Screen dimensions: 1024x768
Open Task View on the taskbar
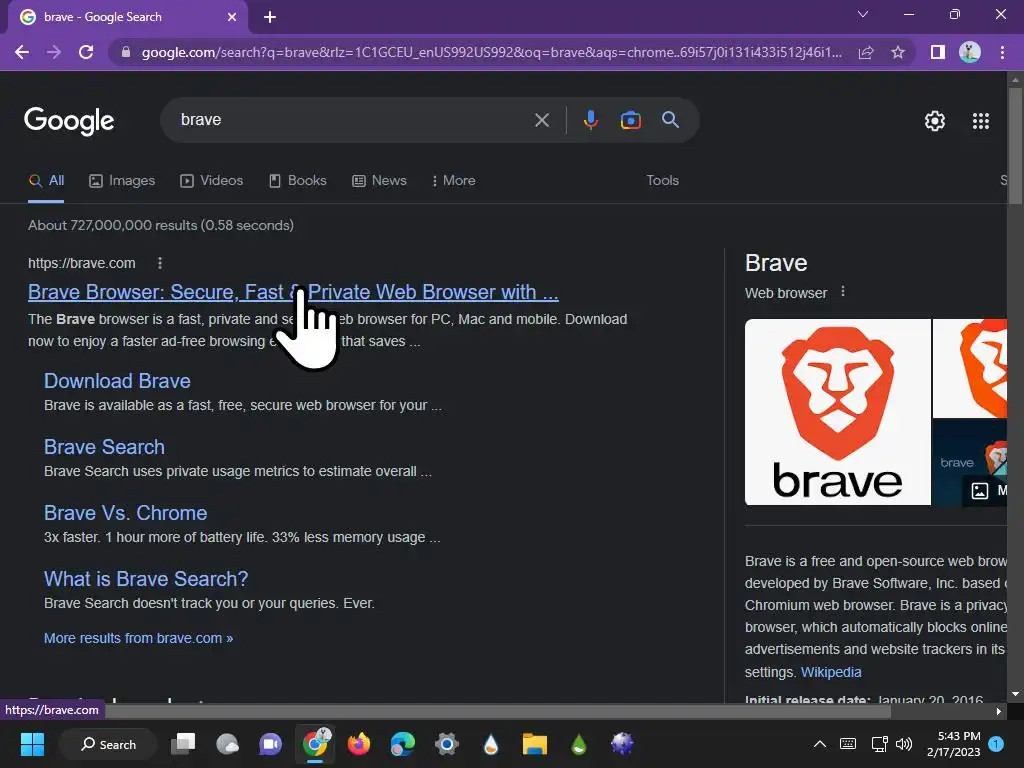pyautogui.click(x=183, y=744)
